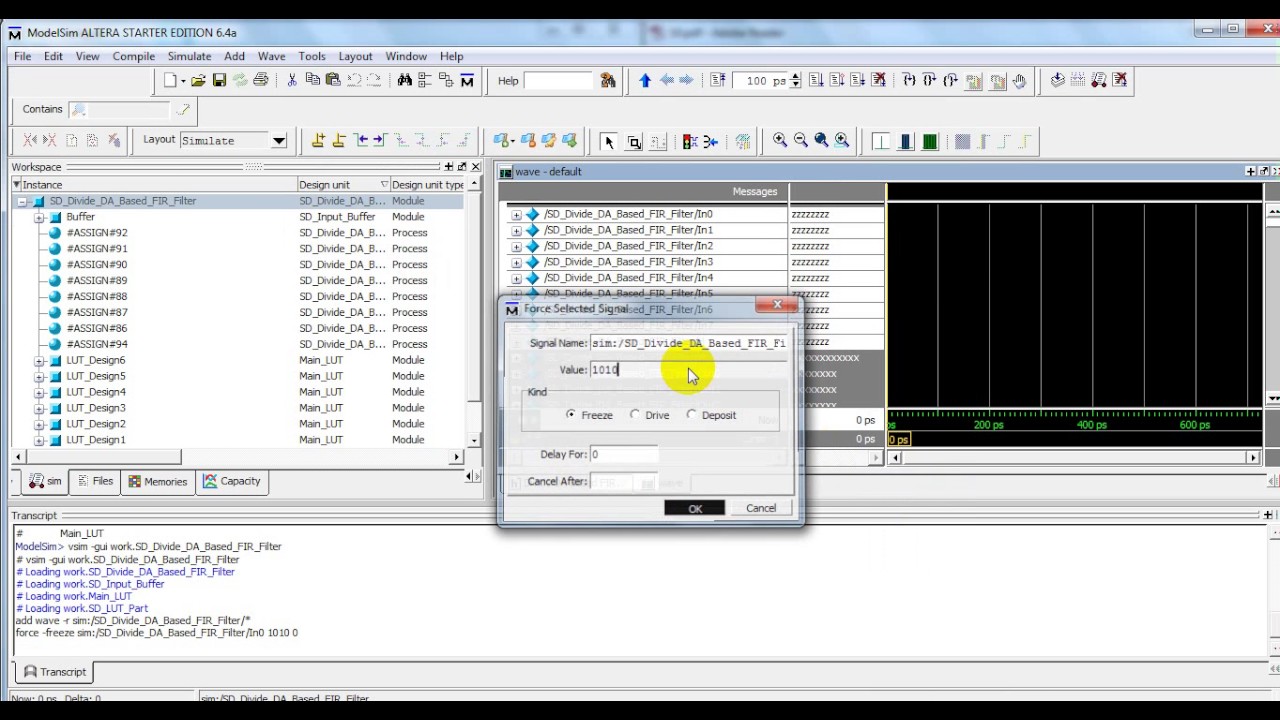The height and width of the screenshot is (720, 1280).
Task: Zoom out on the waveform
Action: pos(800,141)
